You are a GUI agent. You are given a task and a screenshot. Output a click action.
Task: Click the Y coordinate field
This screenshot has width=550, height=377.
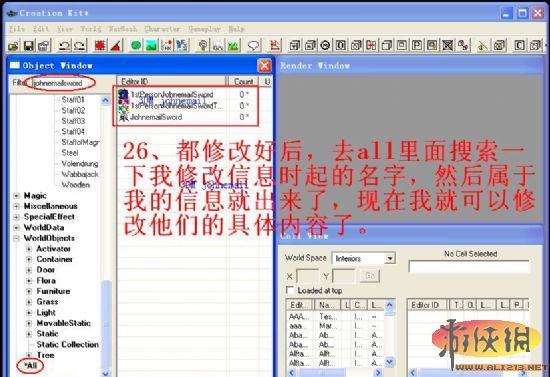(x=343, y=276)
